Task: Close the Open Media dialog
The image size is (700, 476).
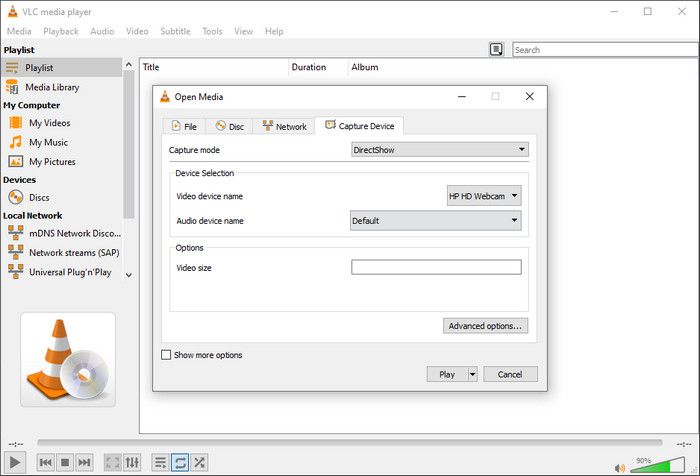Action: 529,96
